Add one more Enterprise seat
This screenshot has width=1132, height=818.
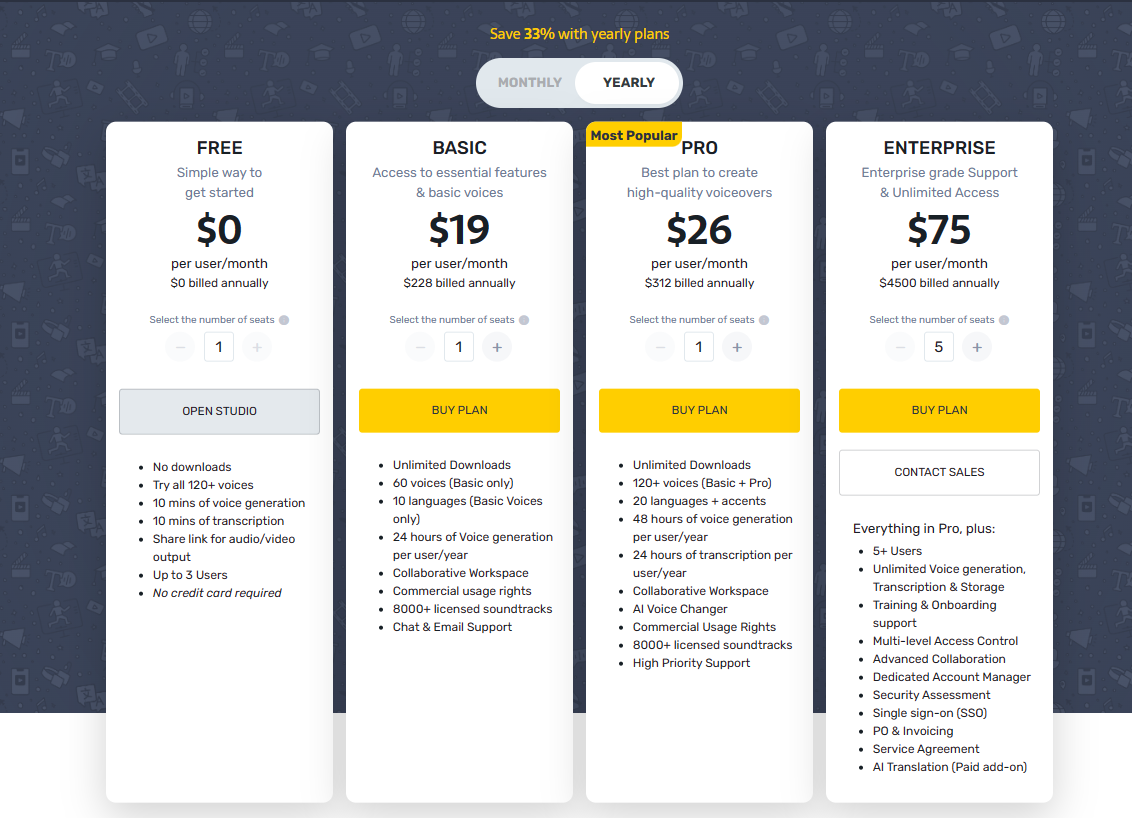[x=977, y=347]
